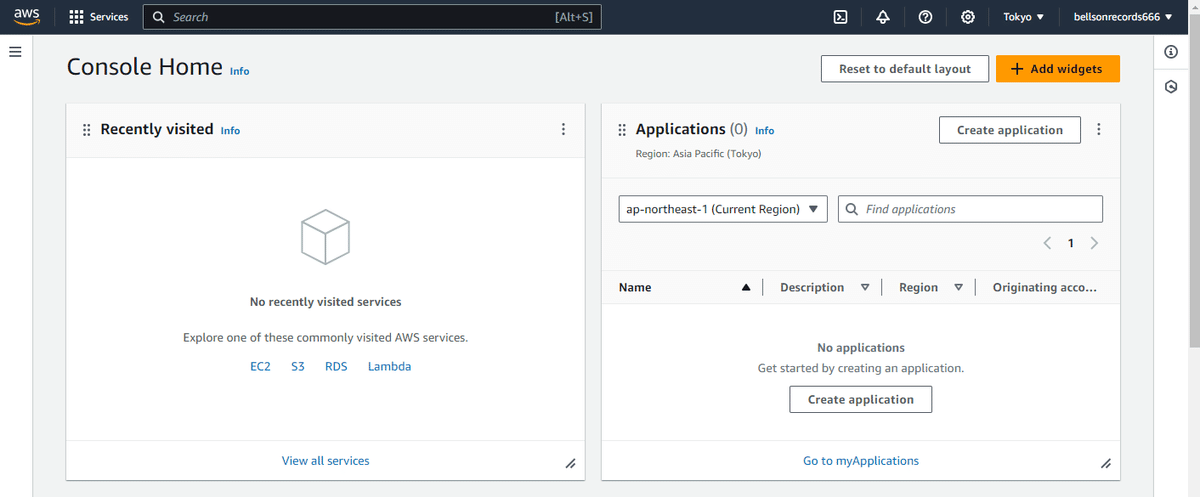Open the Applications widget options menu
This screenshot has height=497, width=1200.
(1099, 129)
